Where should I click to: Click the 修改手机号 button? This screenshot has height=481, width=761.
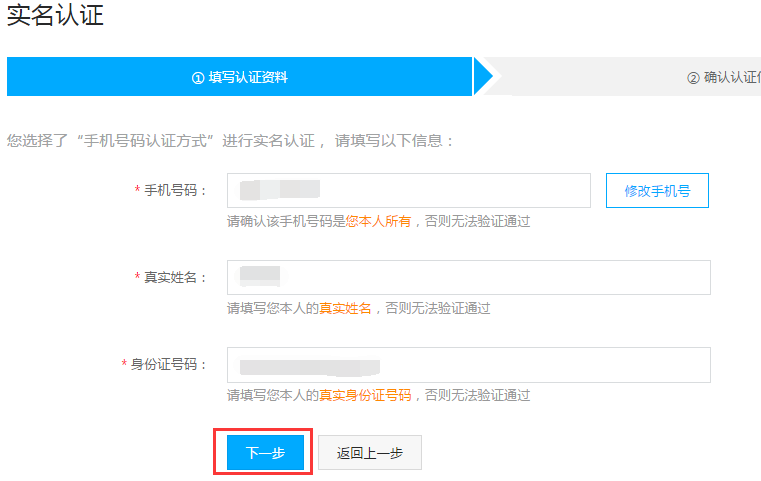pos(657,191)
